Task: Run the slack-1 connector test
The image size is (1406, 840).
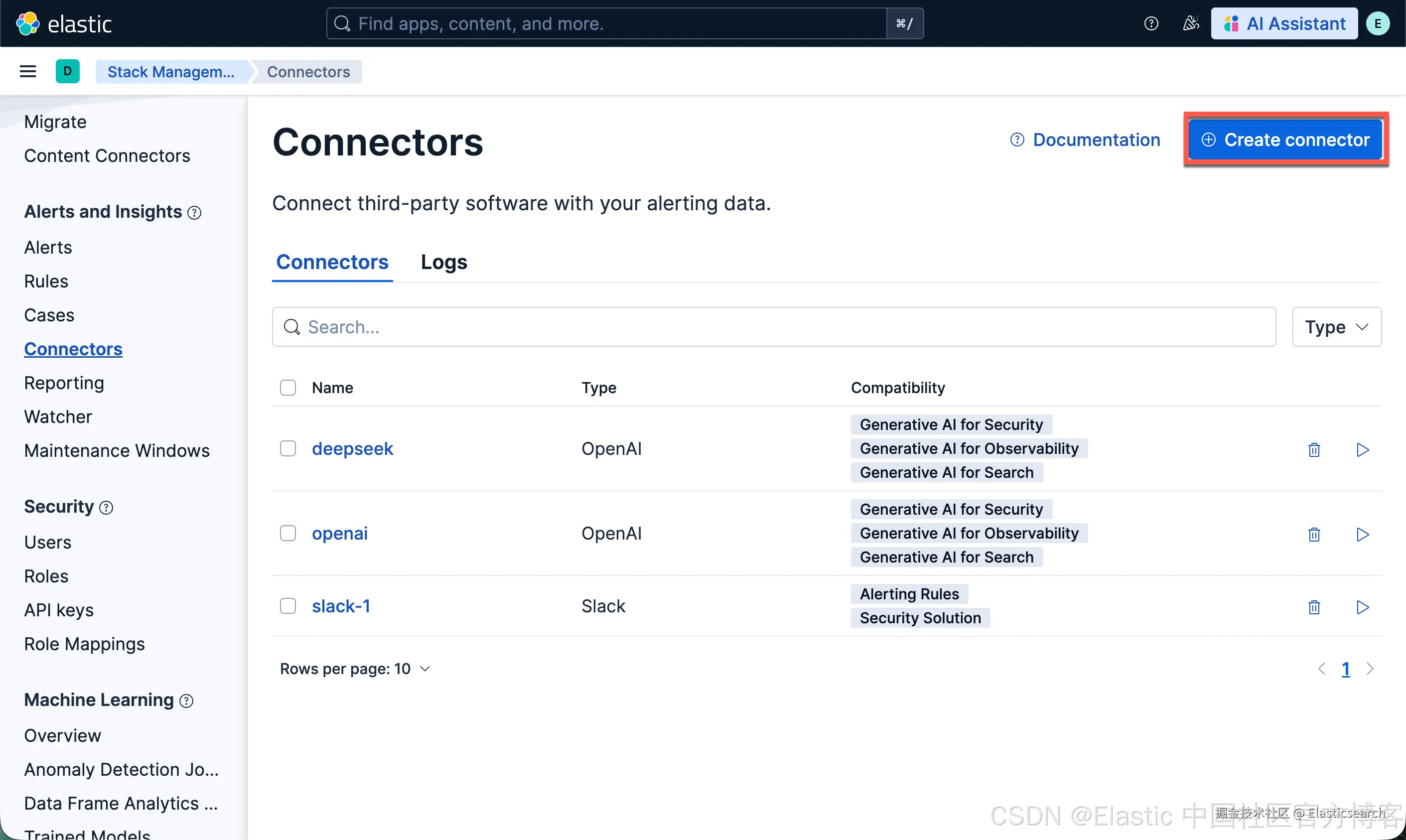Action: [1363, 607]
